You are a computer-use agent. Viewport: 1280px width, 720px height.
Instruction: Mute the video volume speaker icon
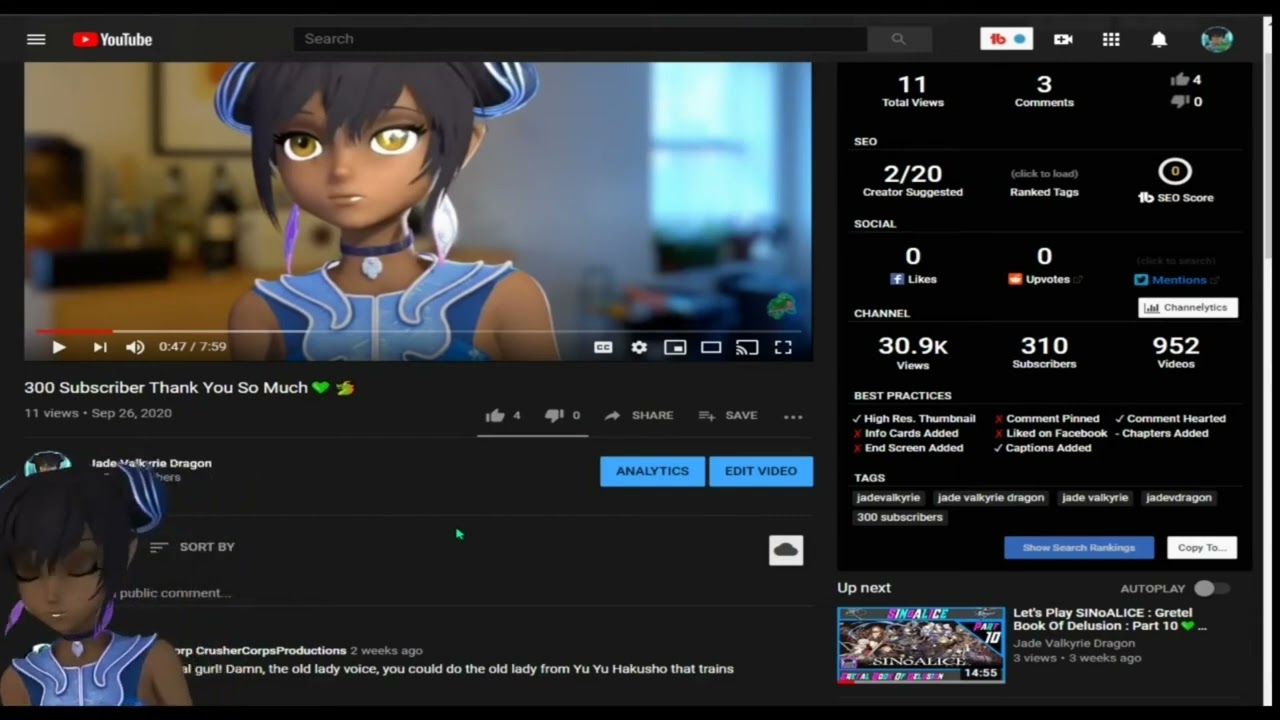(135, 347)
